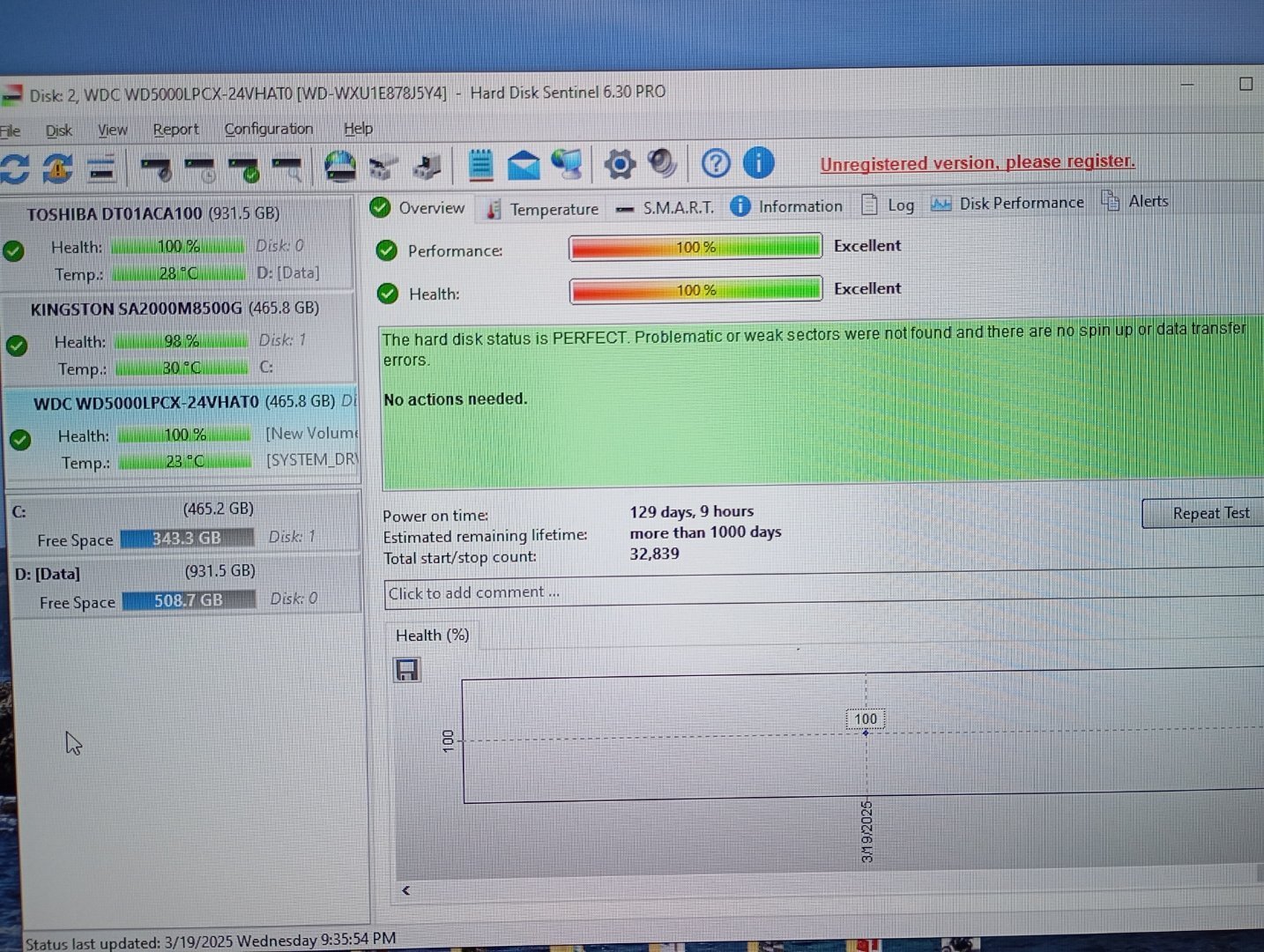Click the globe and monitor icon
Screen dimensions: 1264x952
567,164
